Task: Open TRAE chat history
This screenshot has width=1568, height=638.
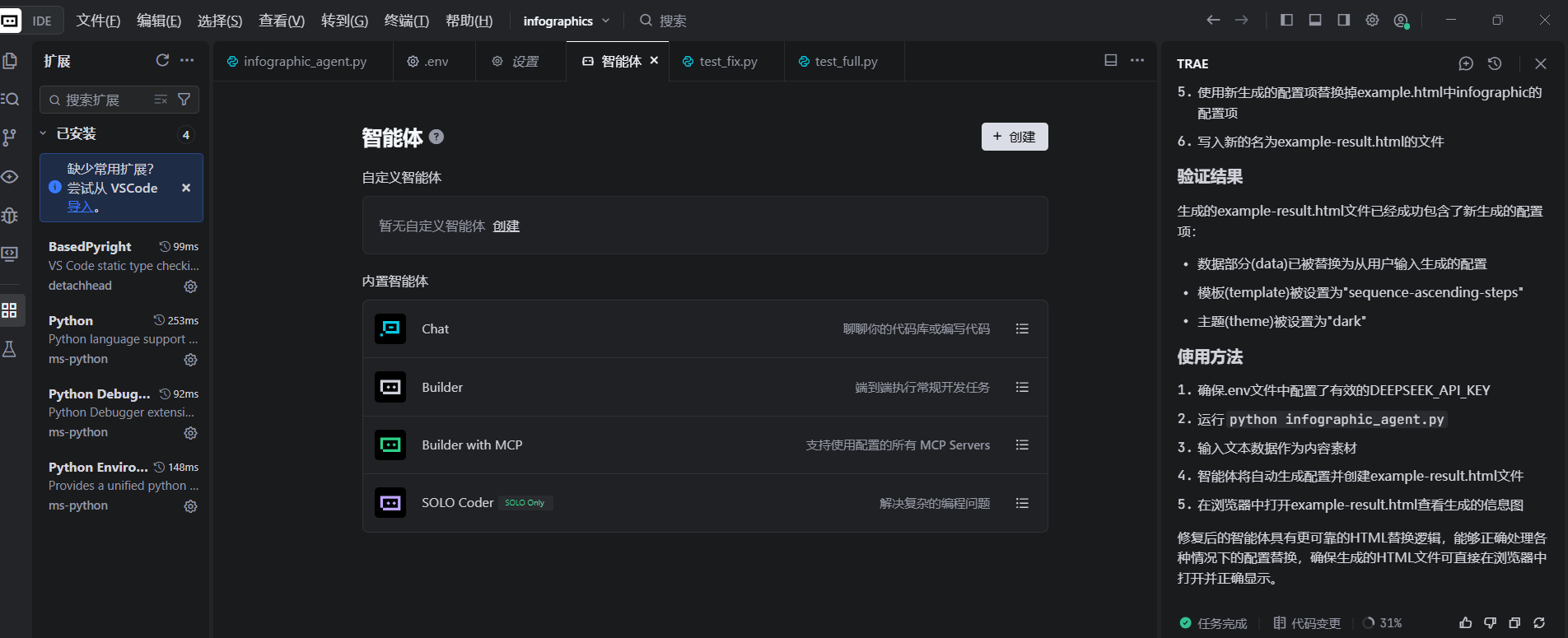Action: click(1495, 63)
